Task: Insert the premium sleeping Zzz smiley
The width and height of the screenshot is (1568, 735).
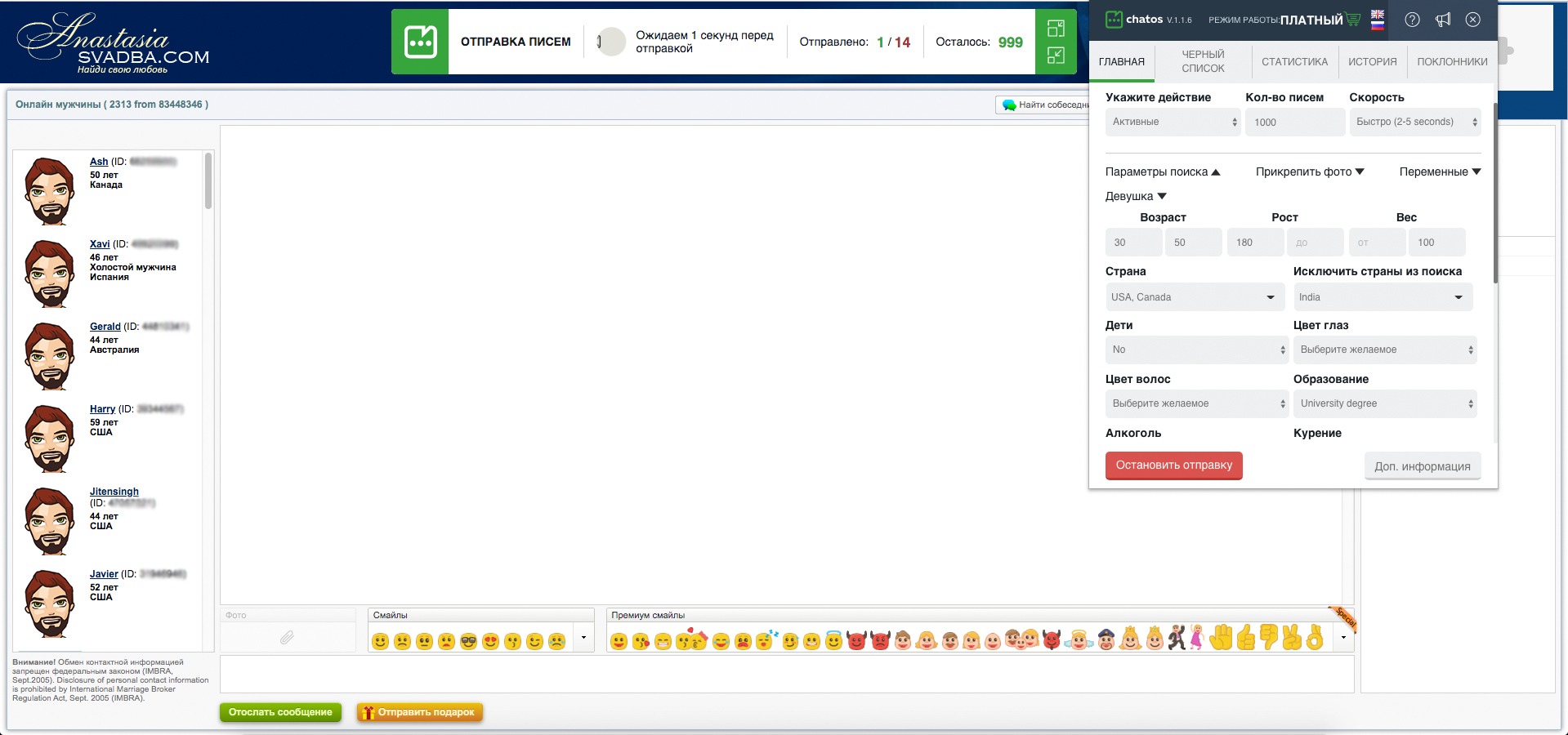Action: click(x=766, y=639)
